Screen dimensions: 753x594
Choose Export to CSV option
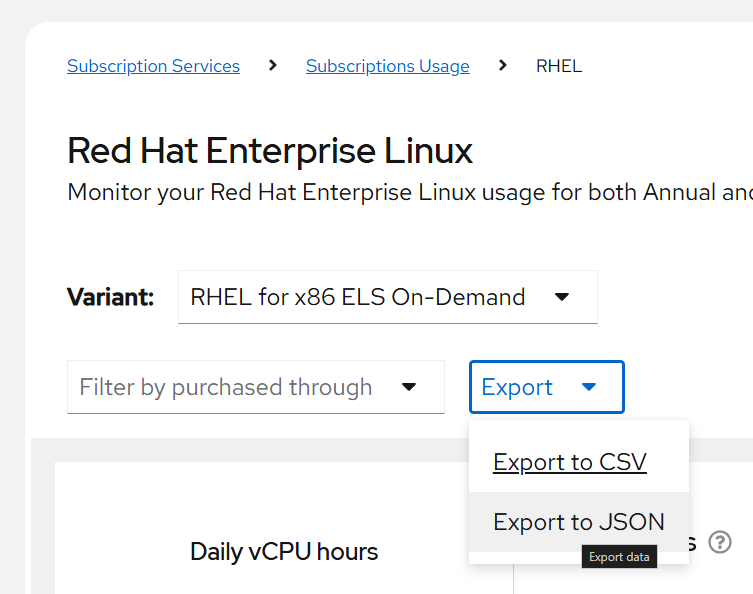point(570,462)
